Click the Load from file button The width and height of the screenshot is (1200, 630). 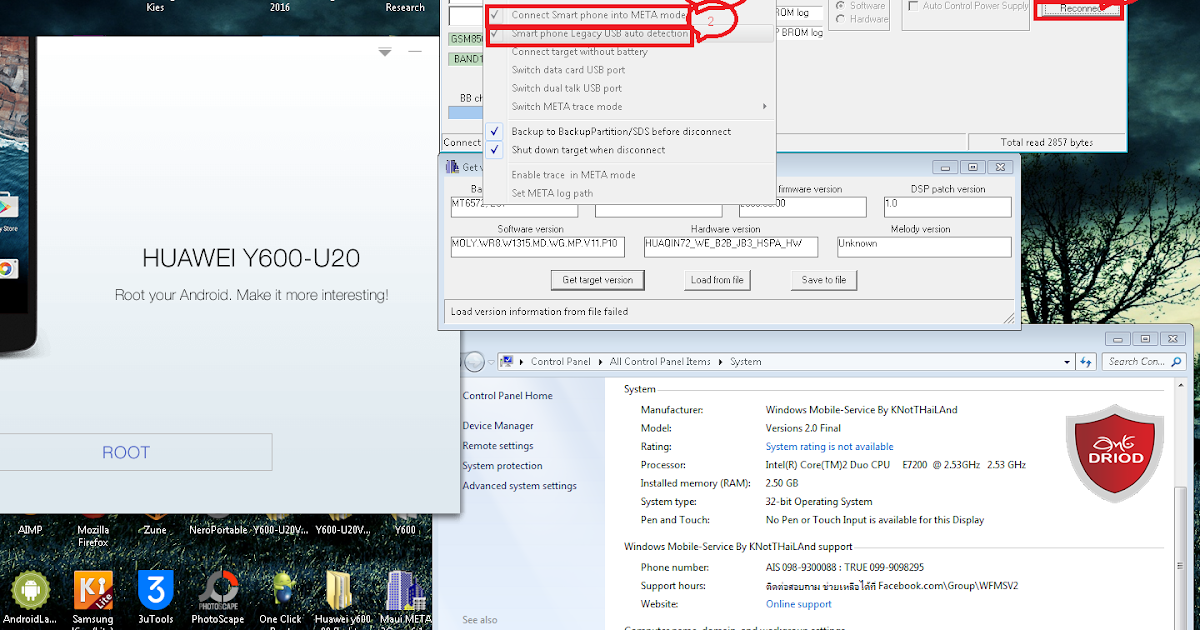pyautogui.click(x=717, y=280)
